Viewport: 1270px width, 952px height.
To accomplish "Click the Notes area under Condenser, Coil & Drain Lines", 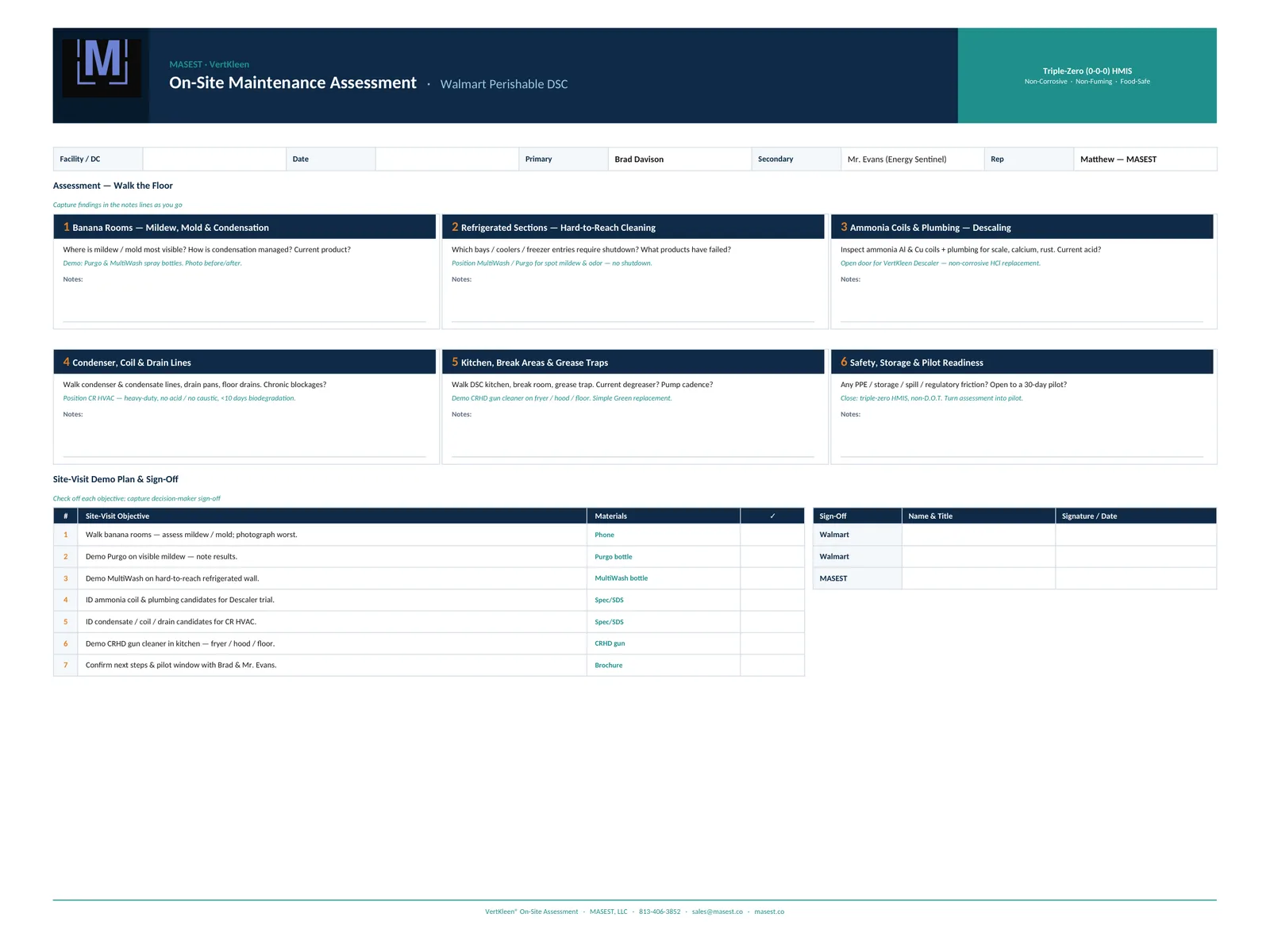I will tap(244, 435).
